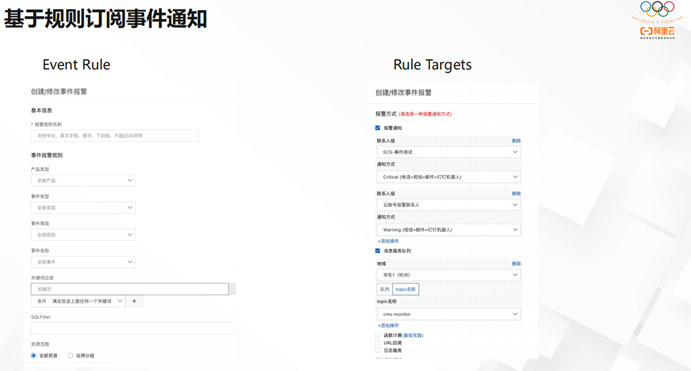Click +添加操作 below the Warning dropdown

(388, 241)
